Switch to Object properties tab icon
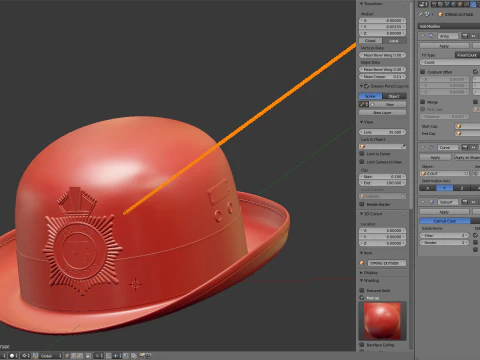Image resolution: width=480 pixels, height=360 pixels. 460,4
